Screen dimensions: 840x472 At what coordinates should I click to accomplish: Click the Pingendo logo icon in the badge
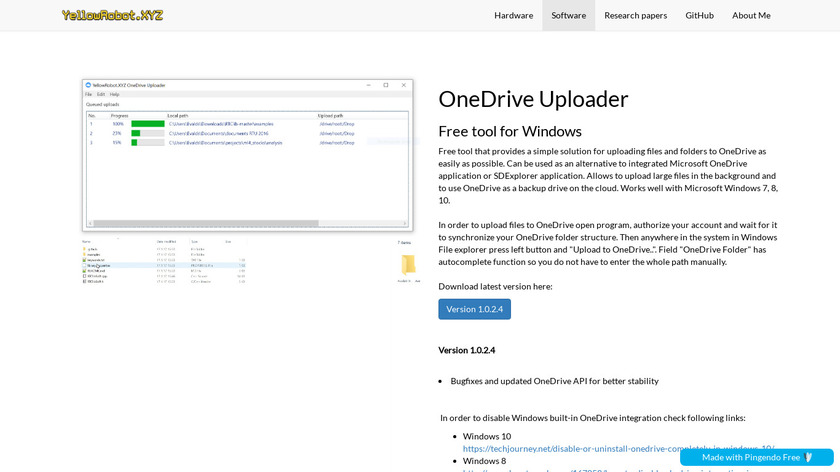pos(810,457)
